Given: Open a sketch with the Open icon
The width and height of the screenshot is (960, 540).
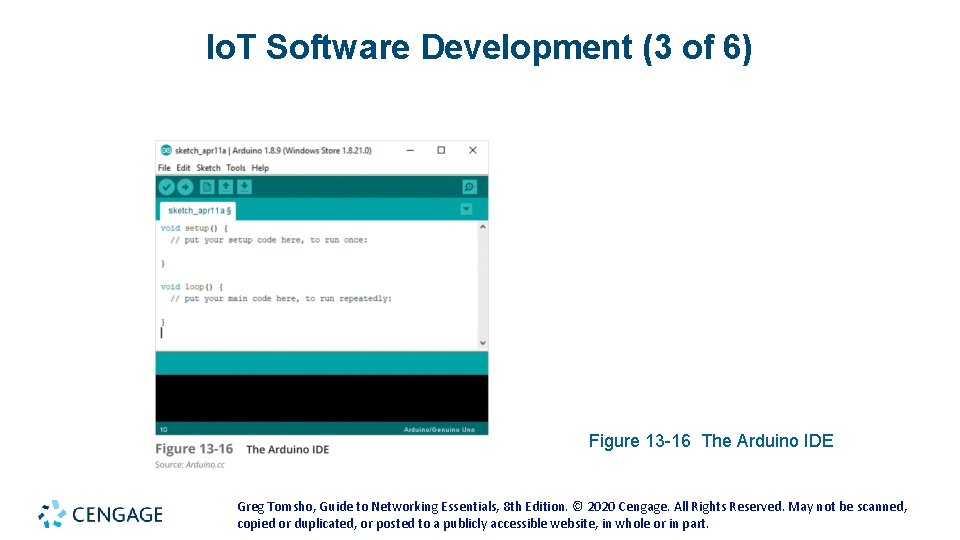Looking at the screenshot, I should (x=225, y=187).
